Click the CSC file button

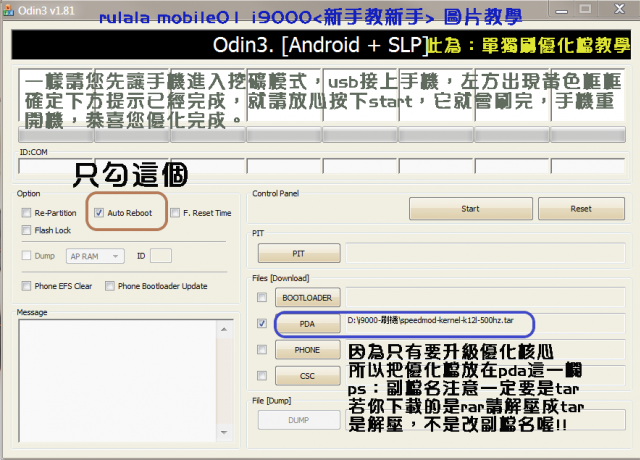307,376
